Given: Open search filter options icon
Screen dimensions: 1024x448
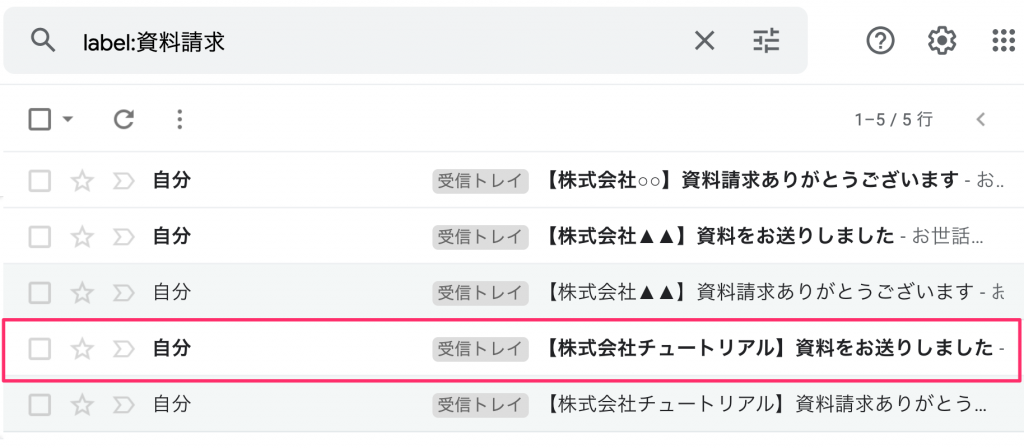Looking at the screenshot, I should (x=766, y=42).
